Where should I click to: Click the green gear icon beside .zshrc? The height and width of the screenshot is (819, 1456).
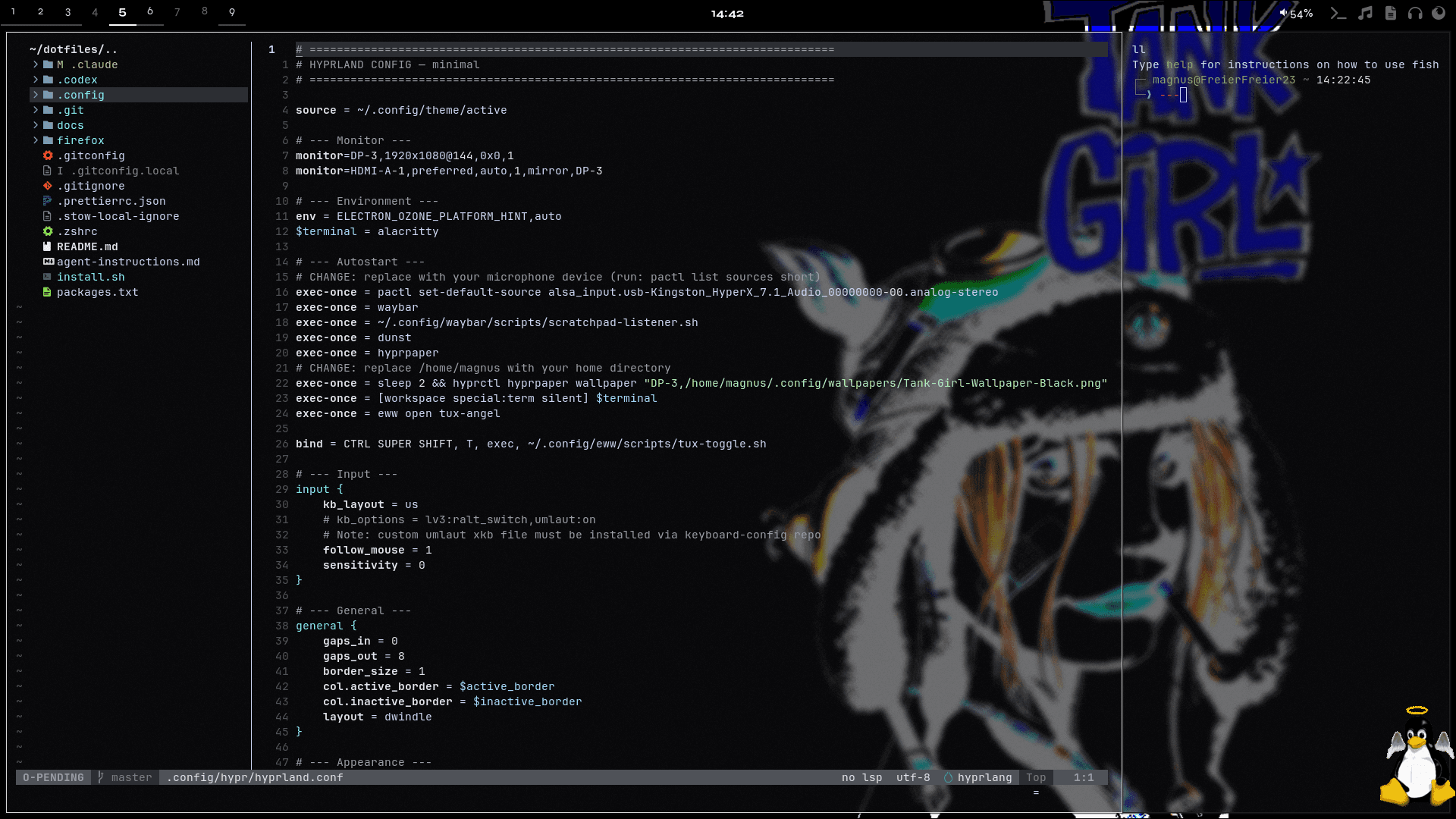(x=48, y=231)
